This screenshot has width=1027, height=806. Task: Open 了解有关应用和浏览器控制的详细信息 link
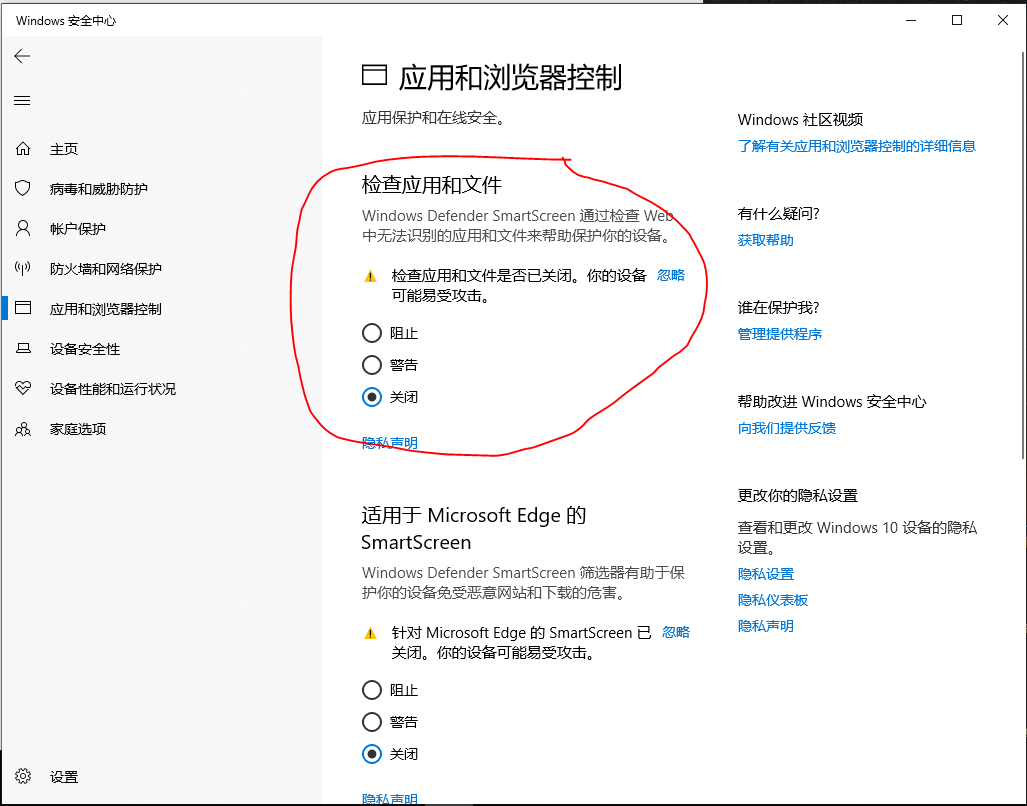(856, 146)
